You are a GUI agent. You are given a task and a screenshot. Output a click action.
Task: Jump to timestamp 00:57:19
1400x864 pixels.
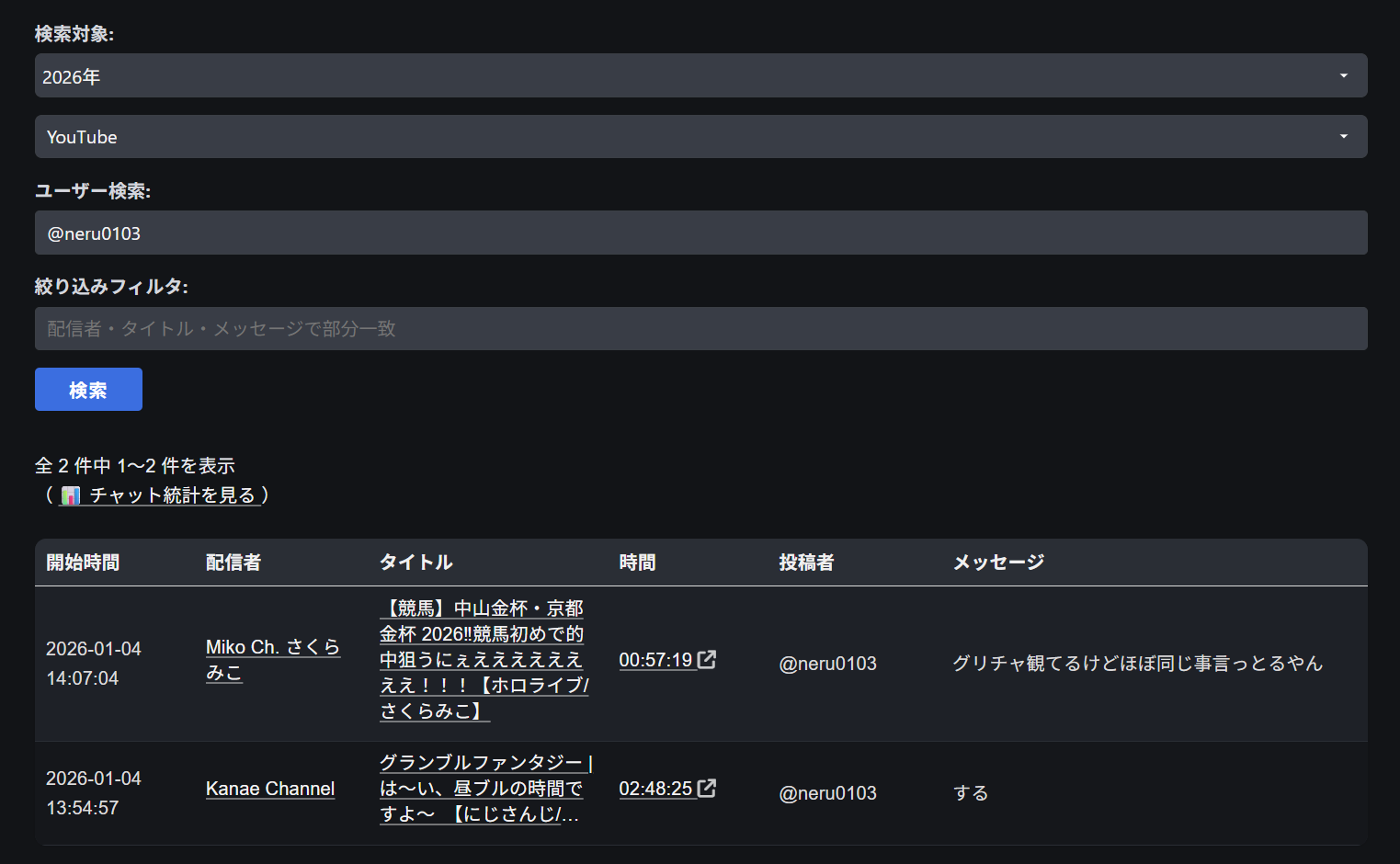click(654, 660)
